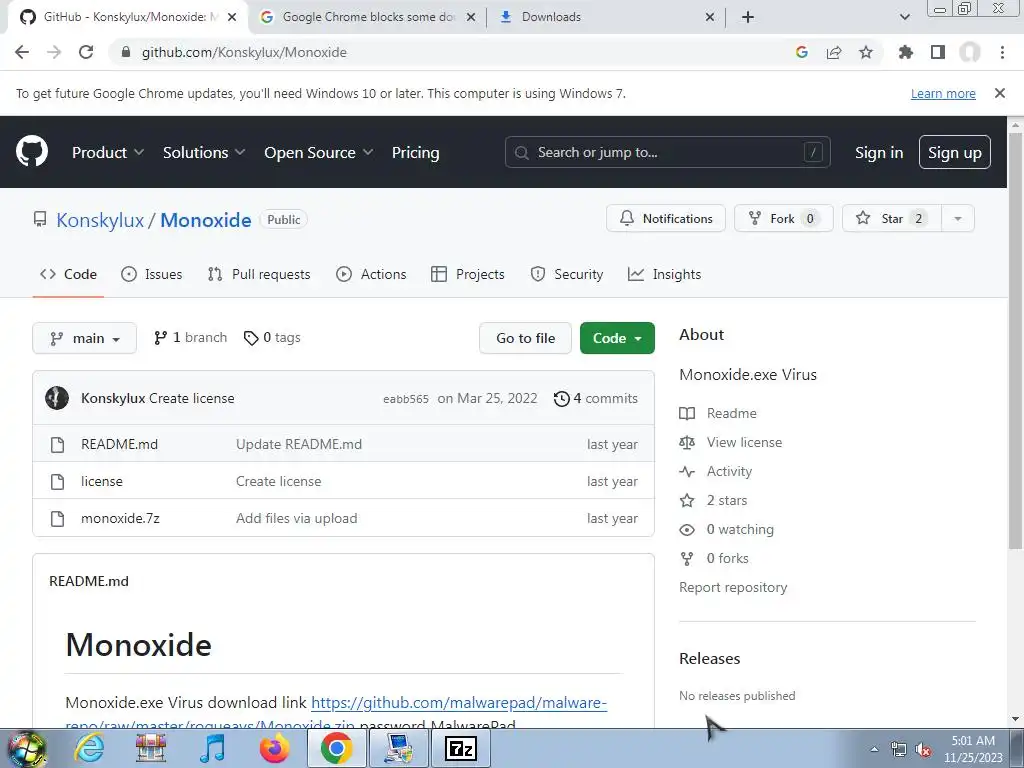
Task: Fork the Monoxide repository
Action: [x=784, y=219]
